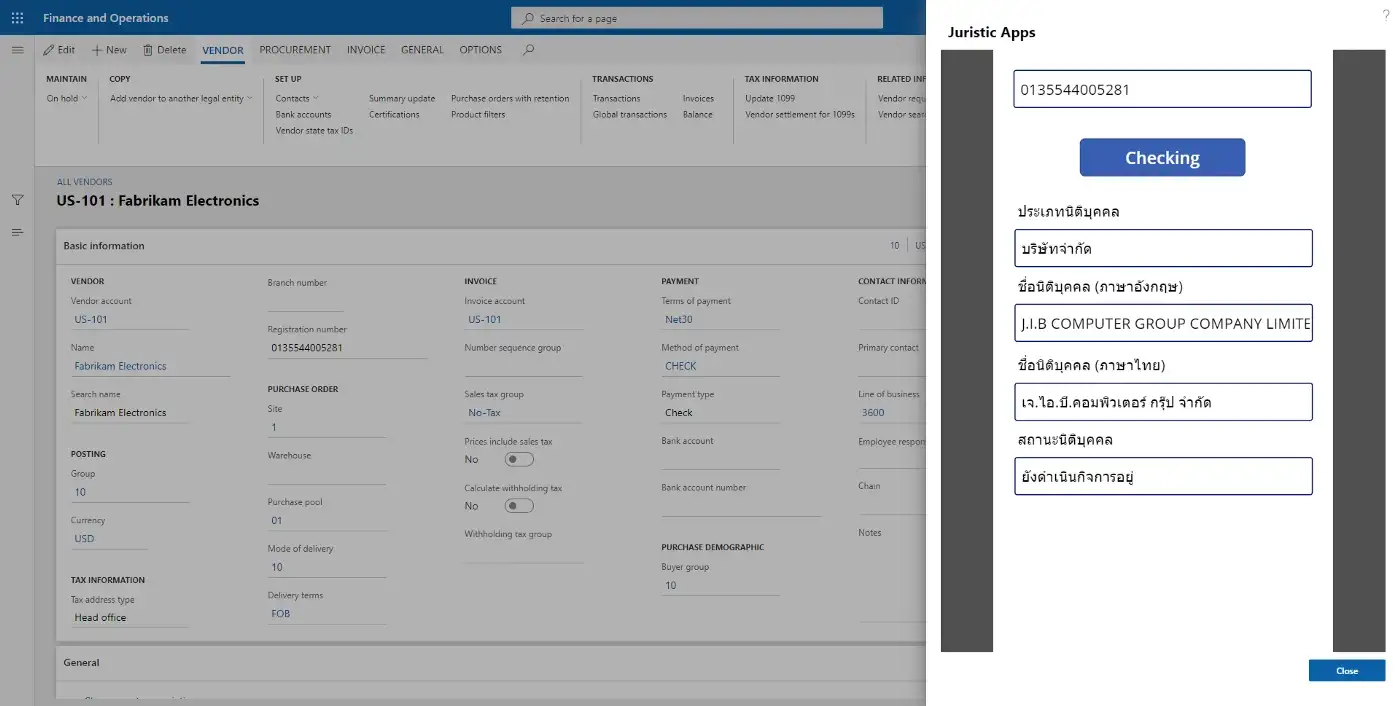The height and width of the screenshot is (706, 1400).
Task: Click the Bank accounts link
Action: (303, 114)
